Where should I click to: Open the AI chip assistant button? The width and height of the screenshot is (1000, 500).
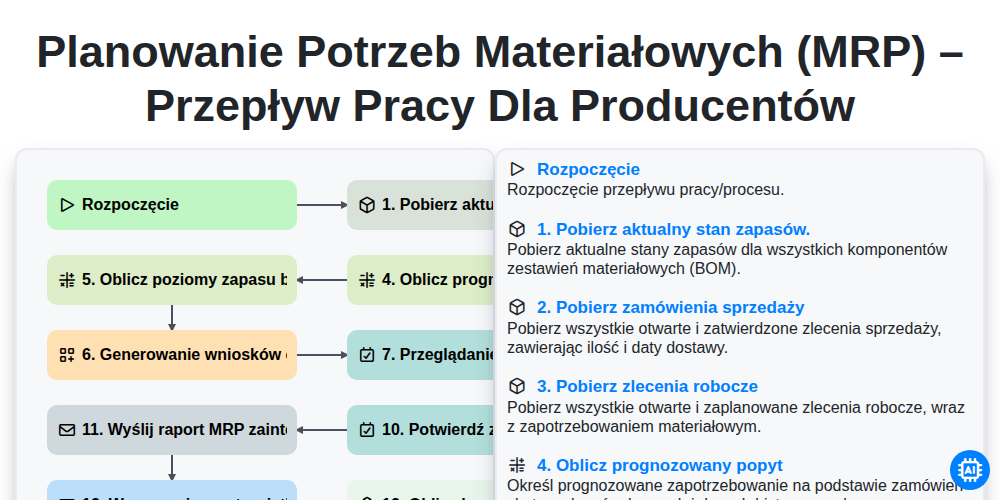point(969,470)
